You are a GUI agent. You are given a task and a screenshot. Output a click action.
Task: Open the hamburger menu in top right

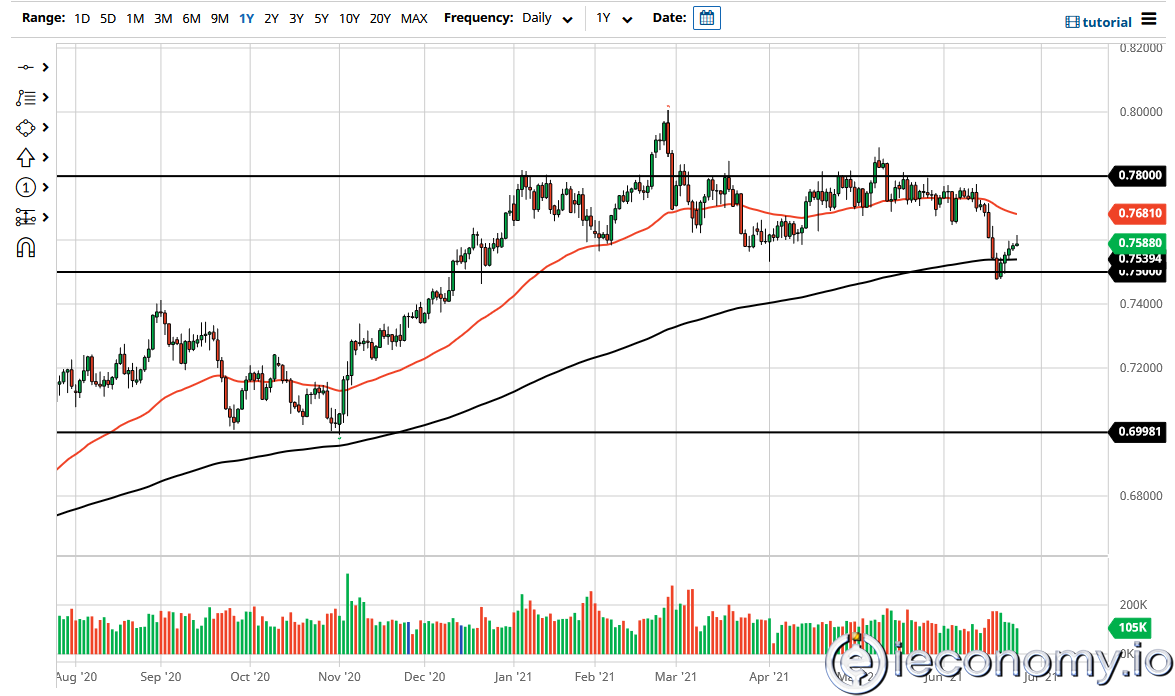point(1148,19)
